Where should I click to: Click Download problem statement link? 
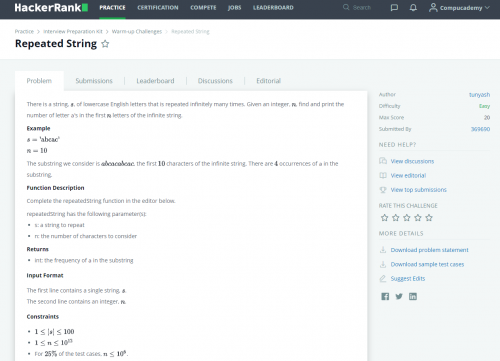[x=430, y=250]
